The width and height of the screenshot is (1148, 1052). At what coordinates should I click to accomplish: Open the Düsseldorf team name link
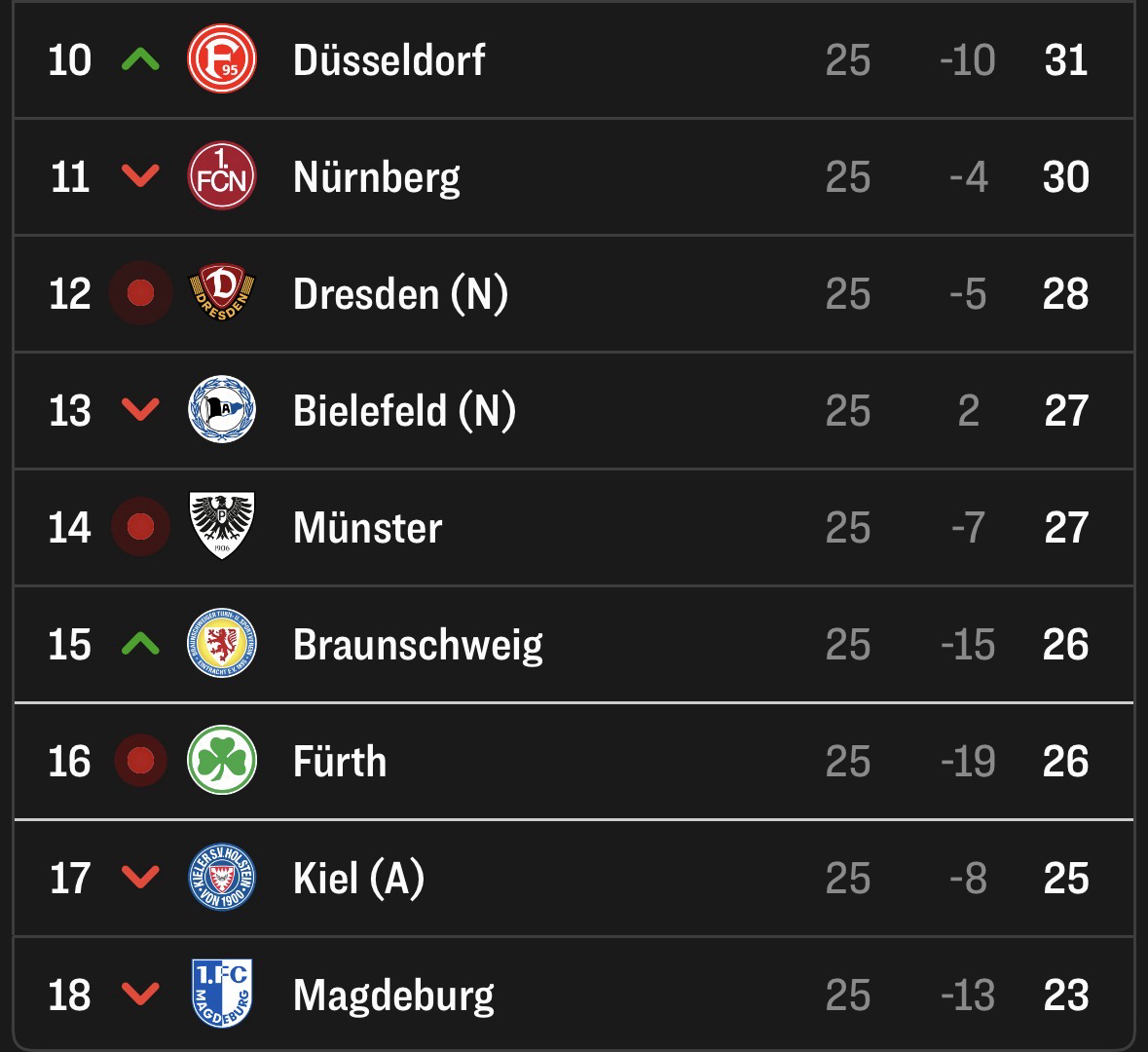pos(389,60)
